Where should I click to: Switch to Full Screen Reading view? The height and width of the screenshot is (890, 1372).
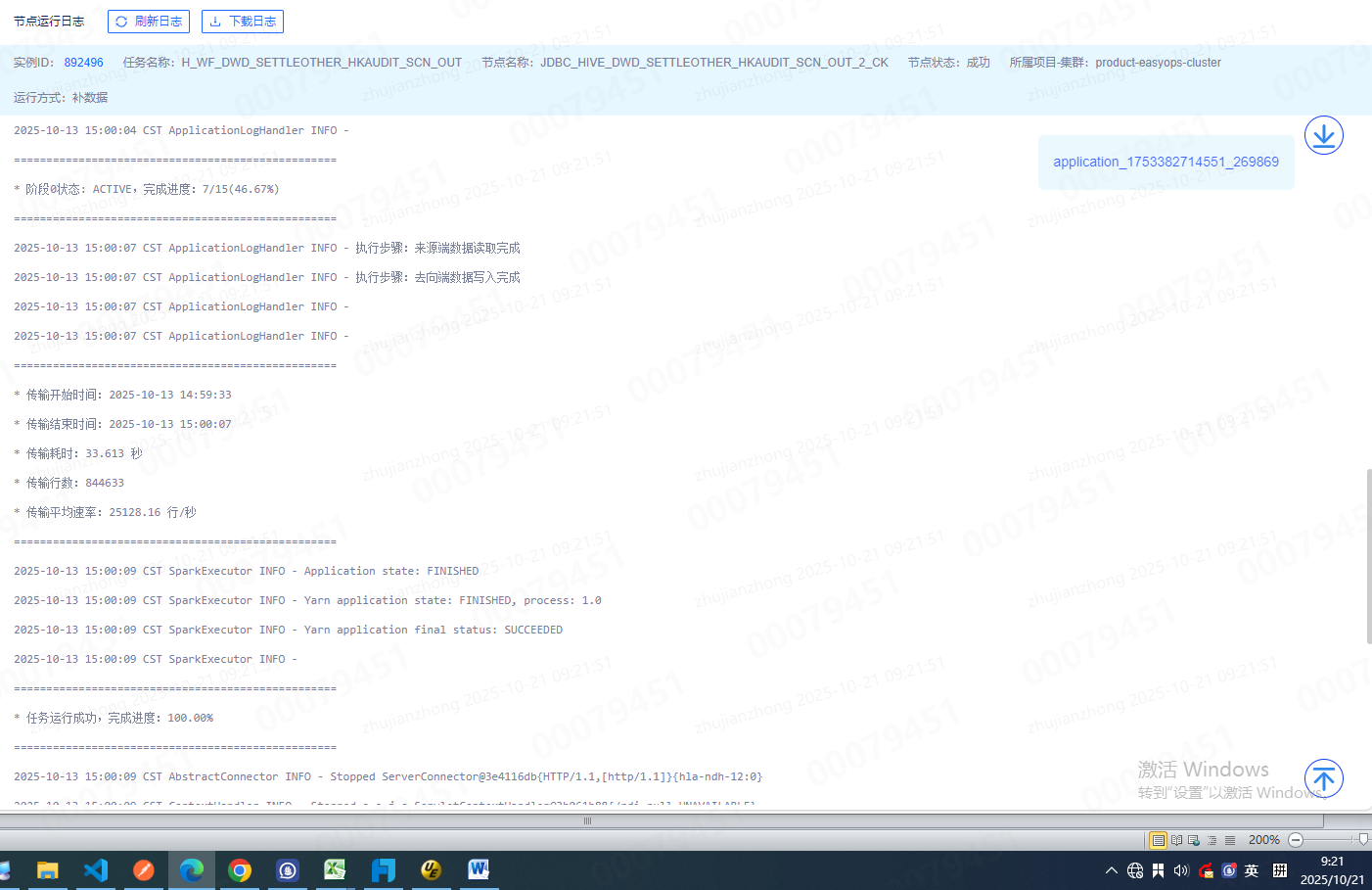(x=1176, y=840)
